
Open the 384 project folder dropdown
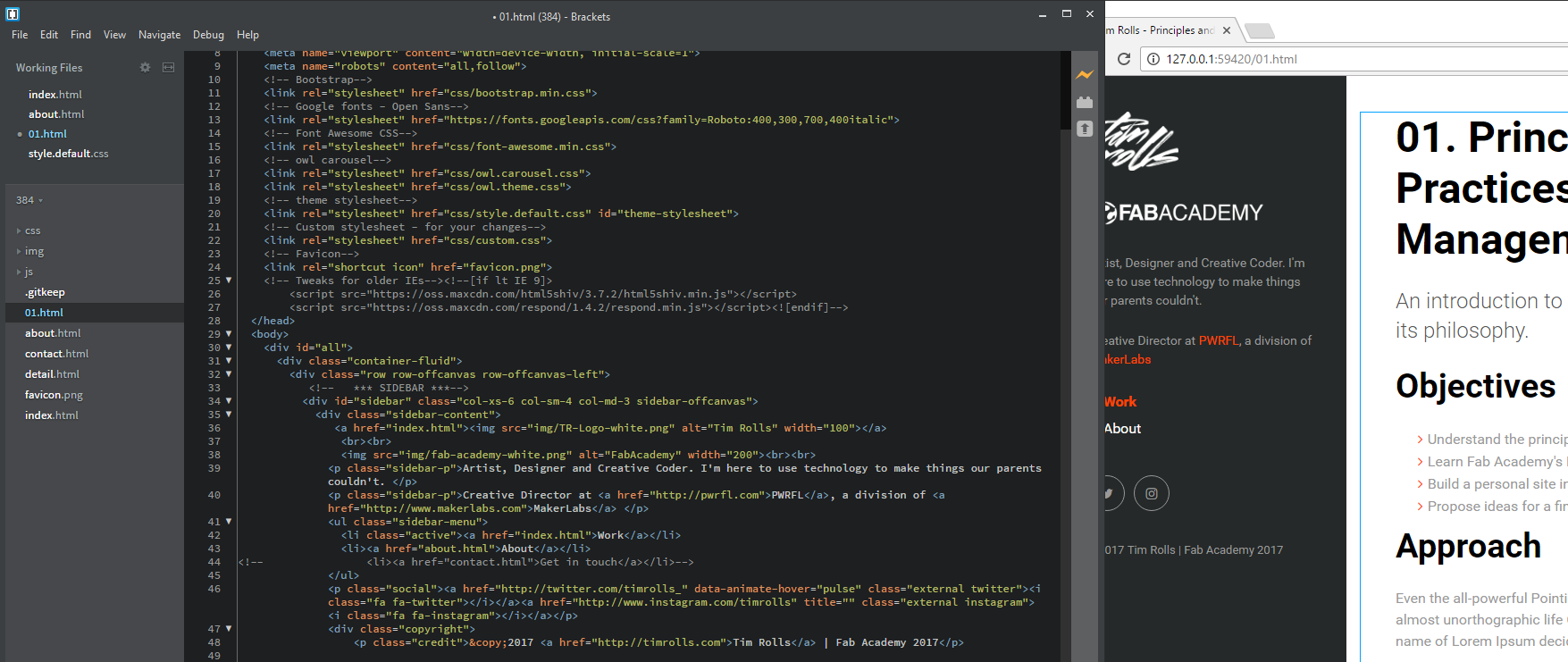(29, 200)
